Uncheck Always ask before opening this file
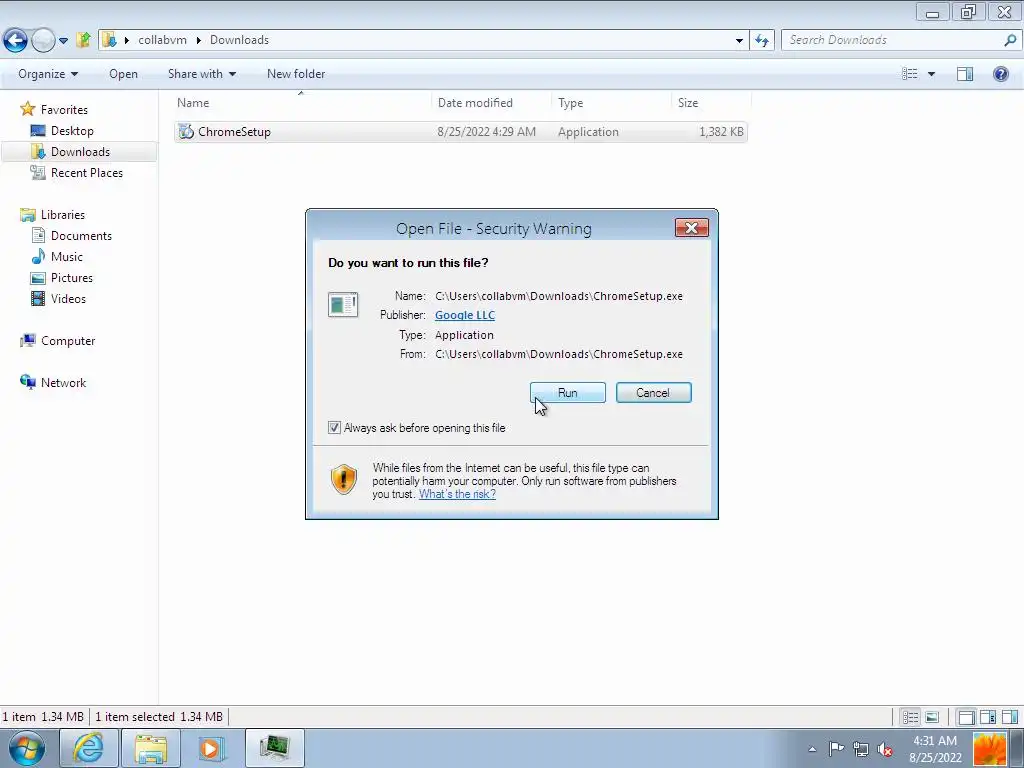Screen dimensions: 1024x768 334,428
